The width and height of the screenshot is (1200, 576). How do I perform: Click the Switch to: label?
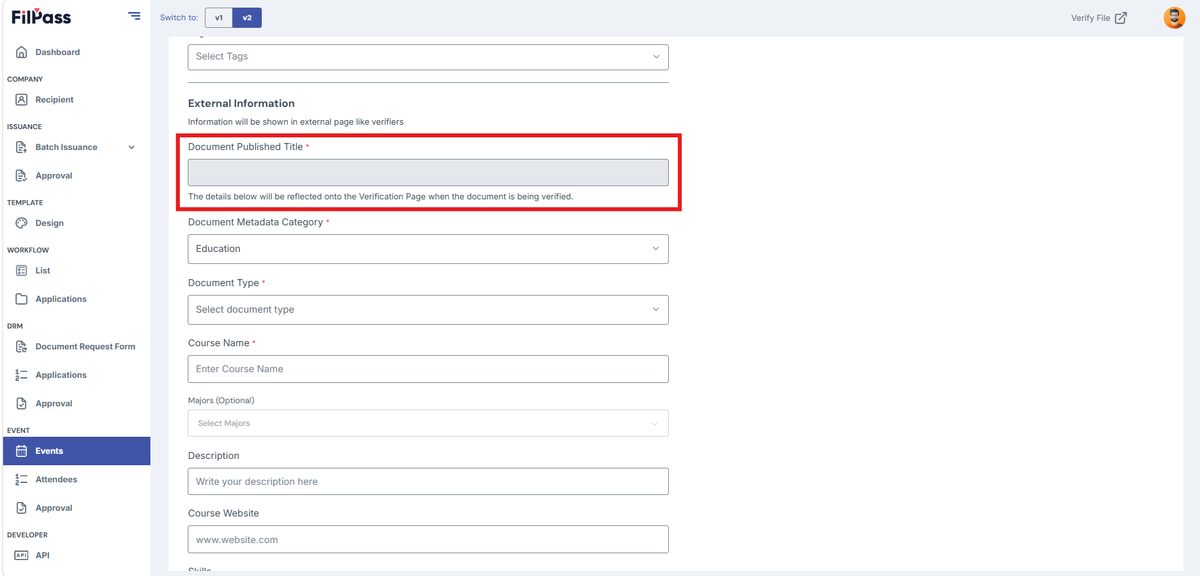179,18
